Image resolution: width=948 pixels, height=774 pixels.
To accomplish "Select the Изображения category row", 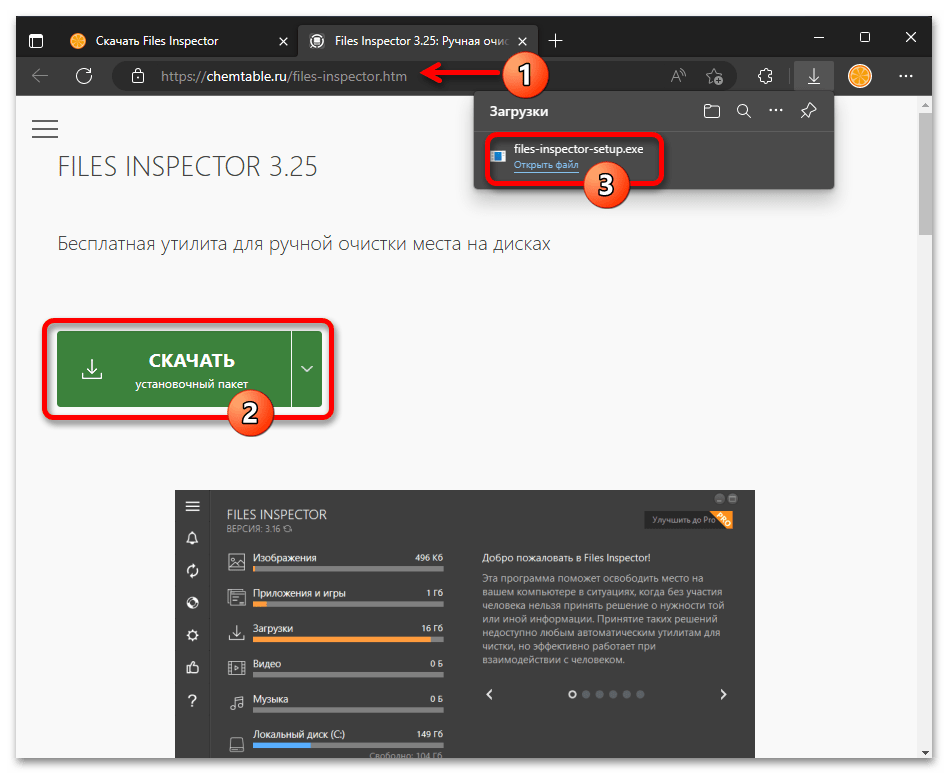I will (x=336, y=561).
